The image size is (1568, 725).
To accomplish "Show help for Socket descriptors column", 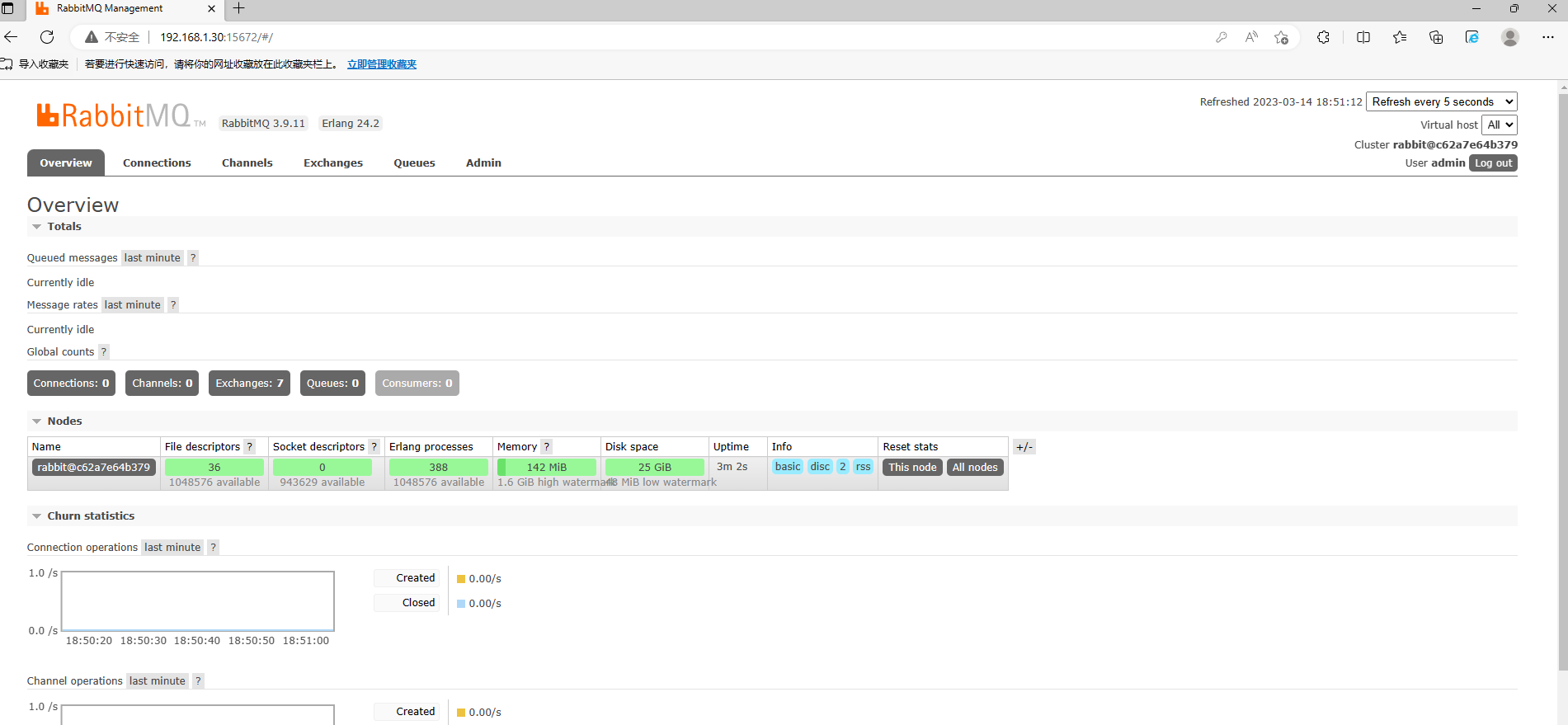I will (x=374, y=447).
